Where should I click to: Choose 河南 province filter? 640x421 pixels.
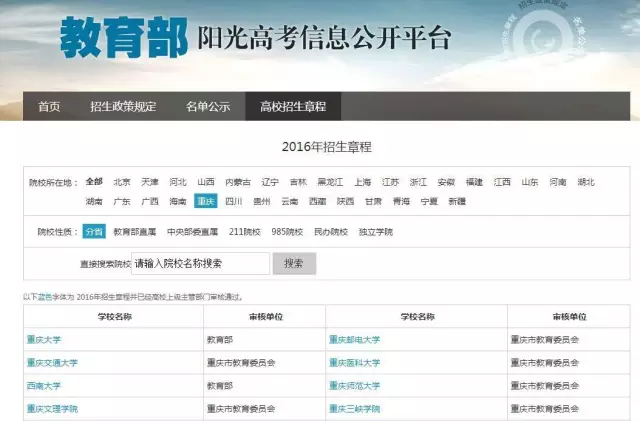pyautogui.click(x=558, y=182)
